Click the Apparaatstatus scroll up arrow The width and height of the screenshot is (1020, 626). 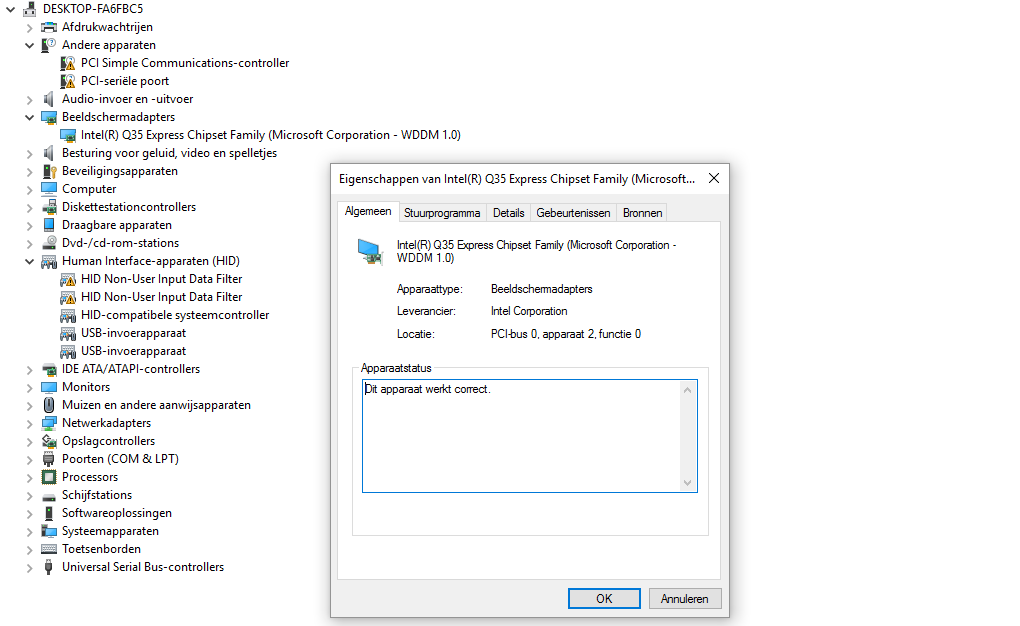point(687,390)
